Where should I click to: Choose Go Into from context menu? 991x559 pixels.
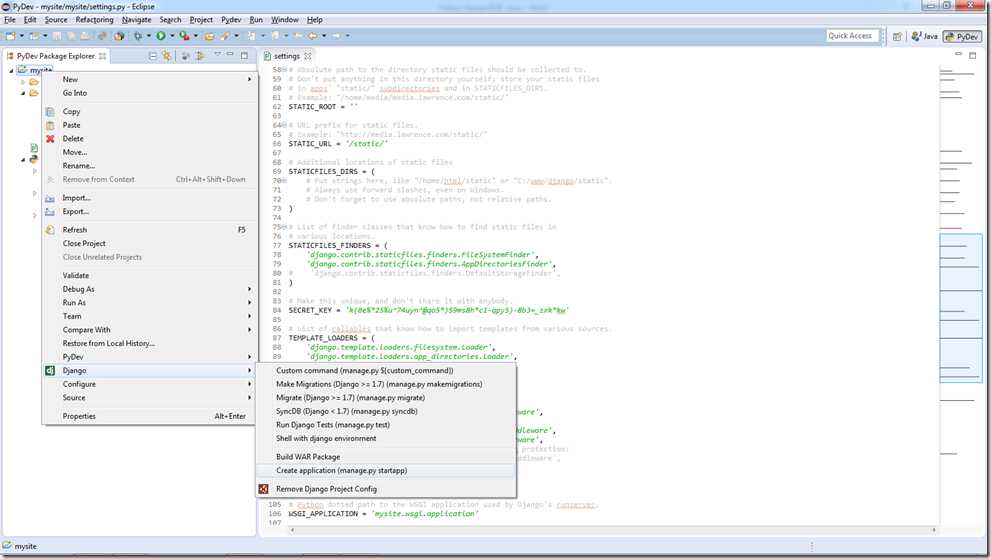click(150, 93)
